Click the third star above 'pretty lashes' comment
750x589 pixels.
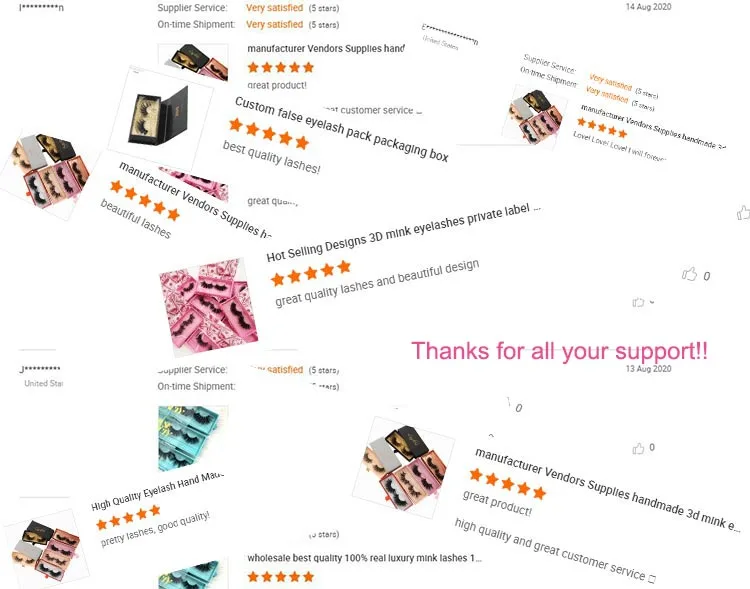[x=128, y=518]
